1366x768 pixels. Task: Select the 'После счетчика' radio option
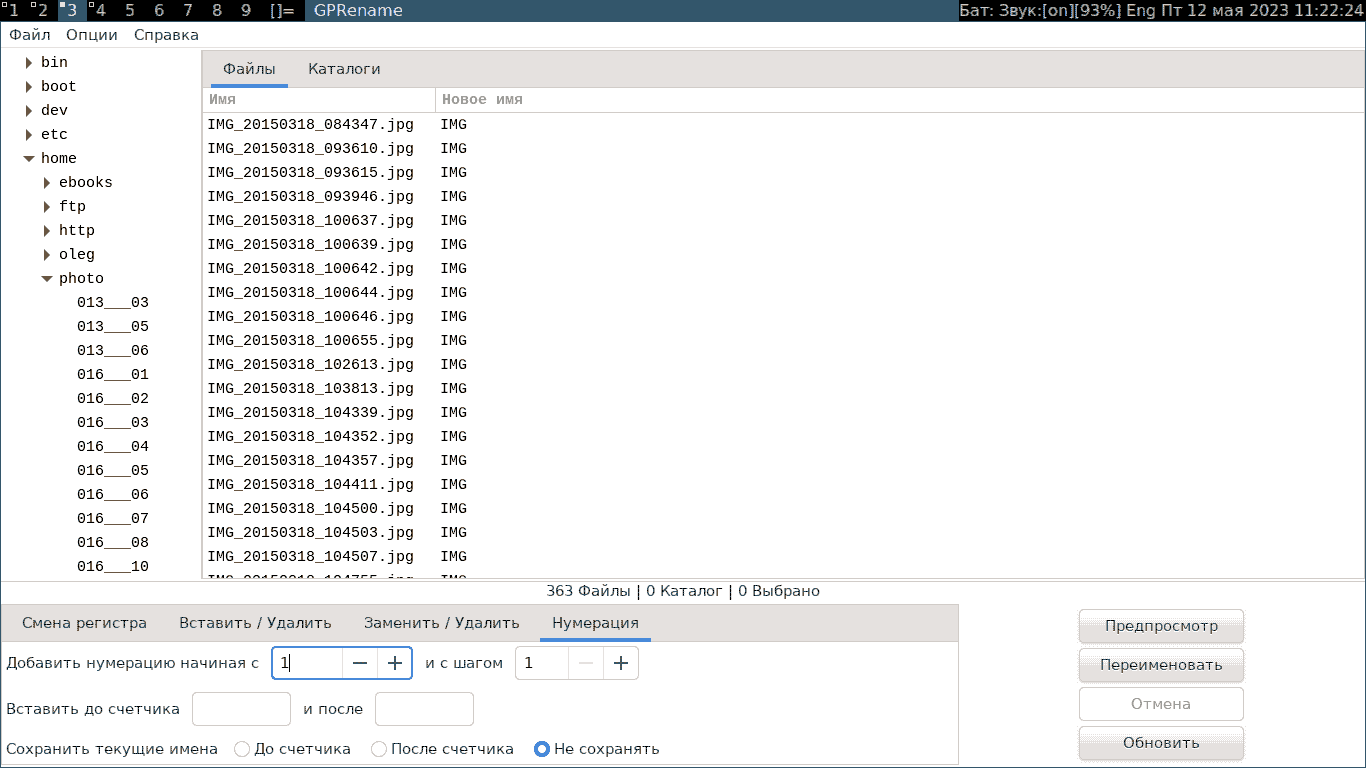379,749
